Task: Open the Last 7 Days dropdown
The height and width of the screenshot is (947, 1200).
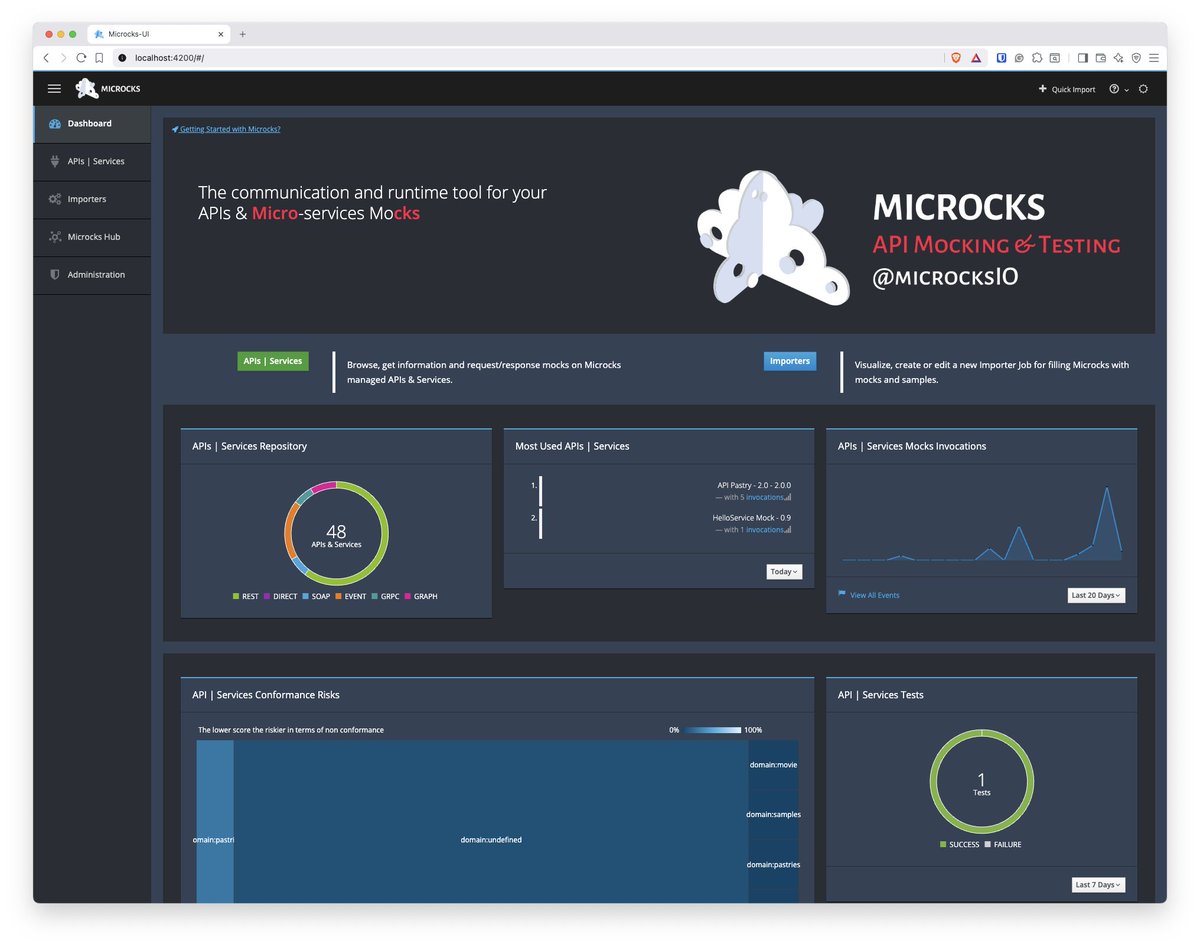Action: 1098,885
